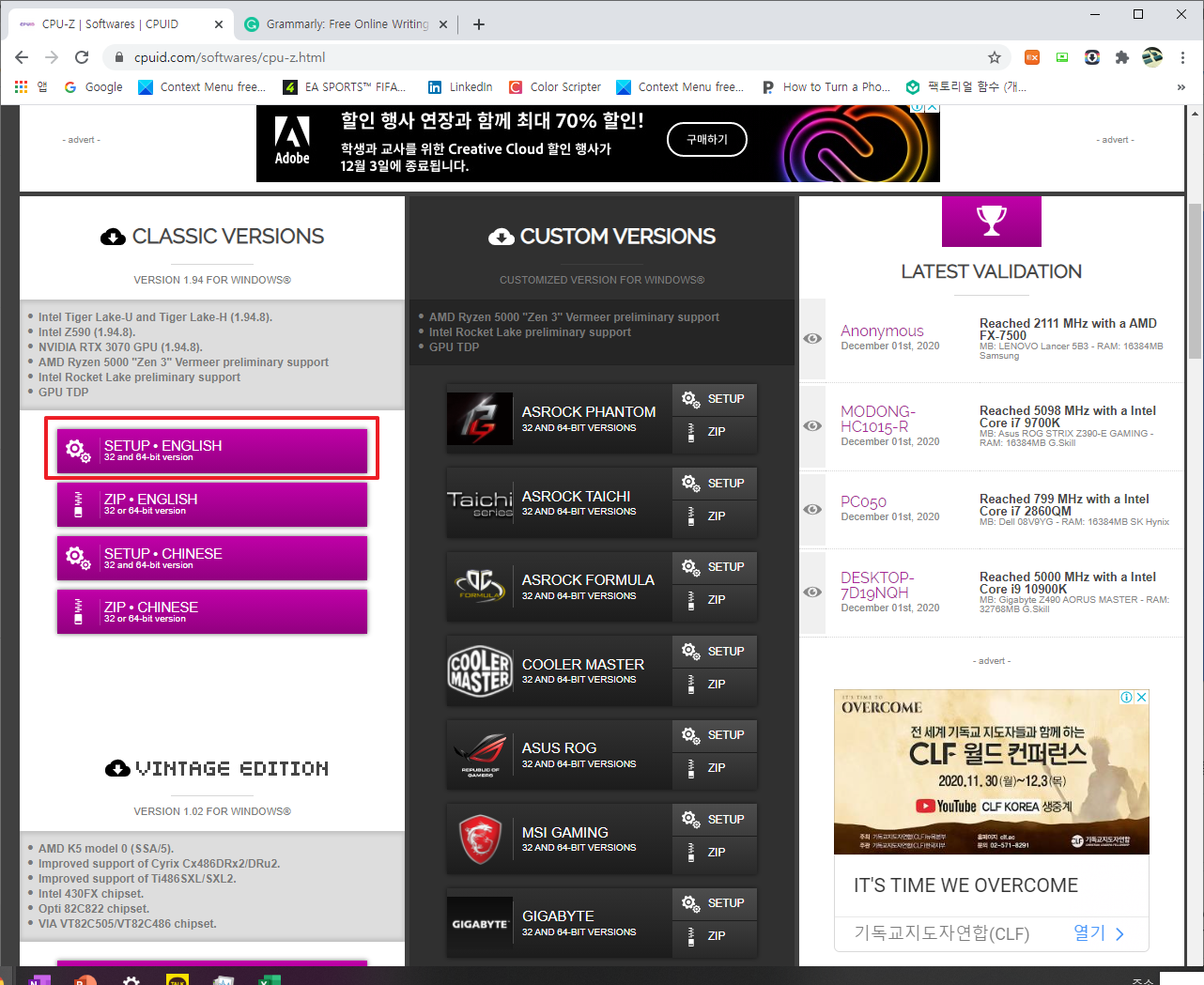Click the Taichi series logo

click(x=480, y=503)
